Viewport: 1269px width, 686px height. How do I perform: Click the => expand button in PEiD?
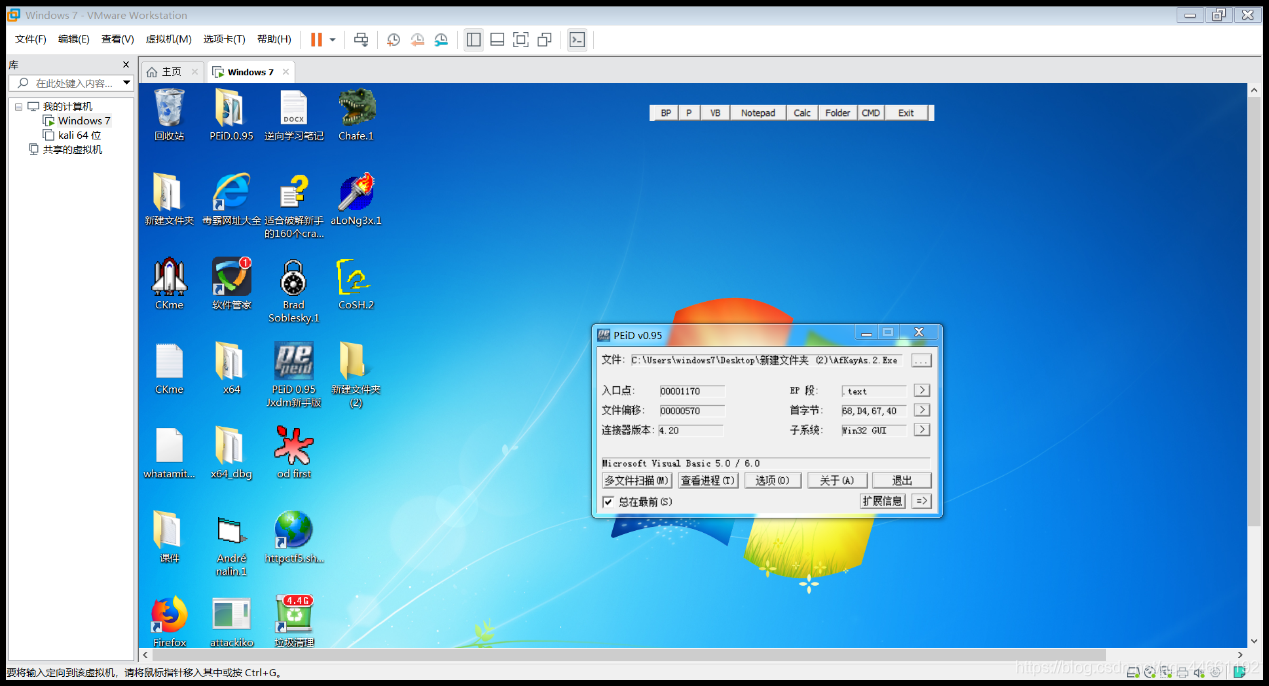pyautogui.click(x=922, y=501)
